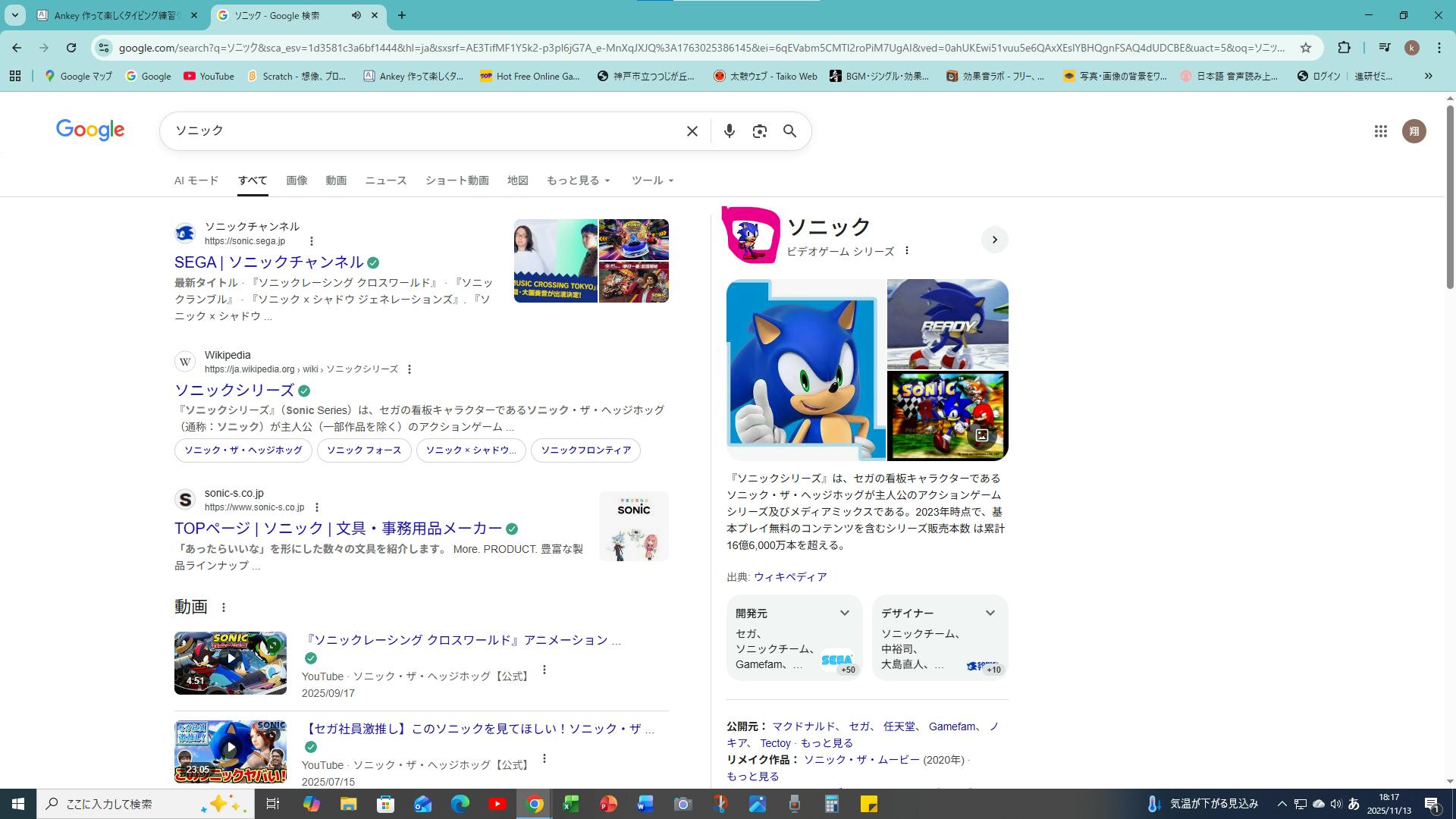Click the page's vertical scrollbar
Viewport: 1456px width, 819px height.
[x=1450, y=197]
